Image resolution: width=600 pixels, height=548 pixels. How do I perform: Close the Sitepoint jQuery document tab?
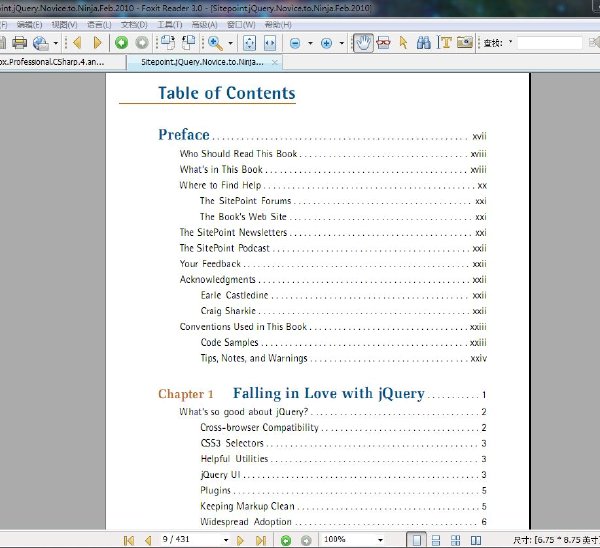274,62
